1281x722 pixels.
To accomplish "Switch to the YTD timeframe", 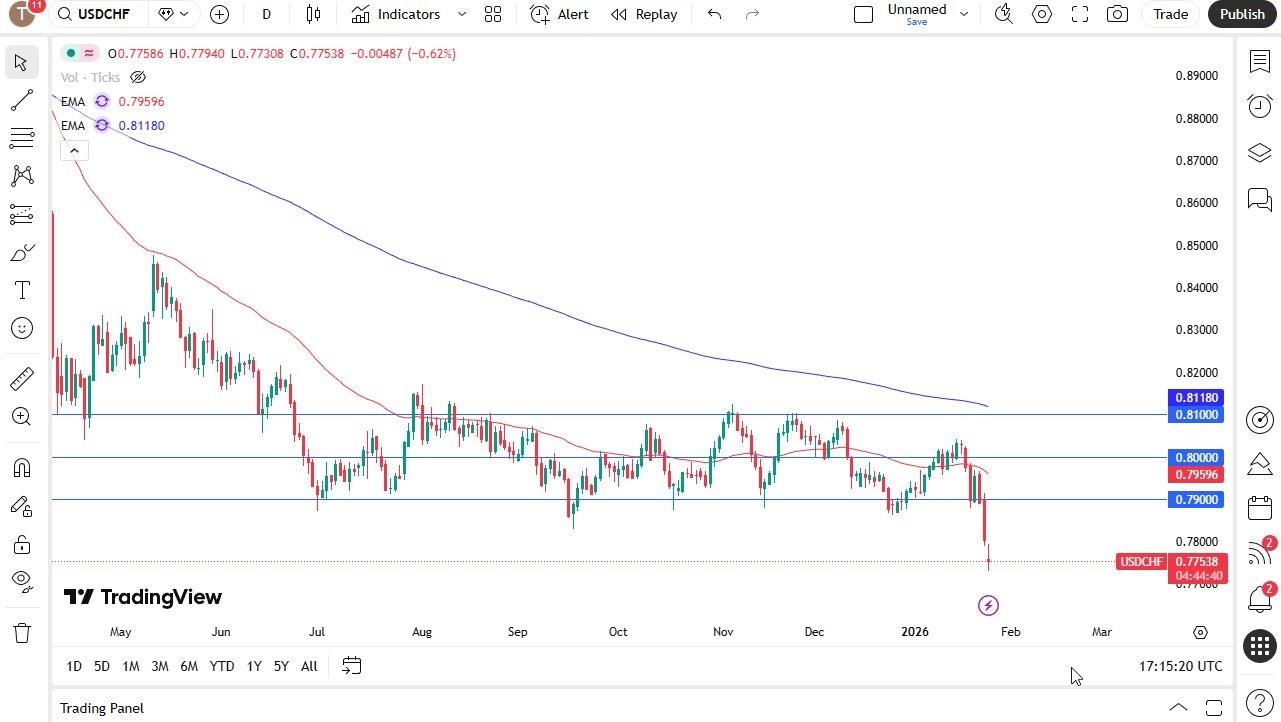I will pyautogui.click(x=221, y=665).
